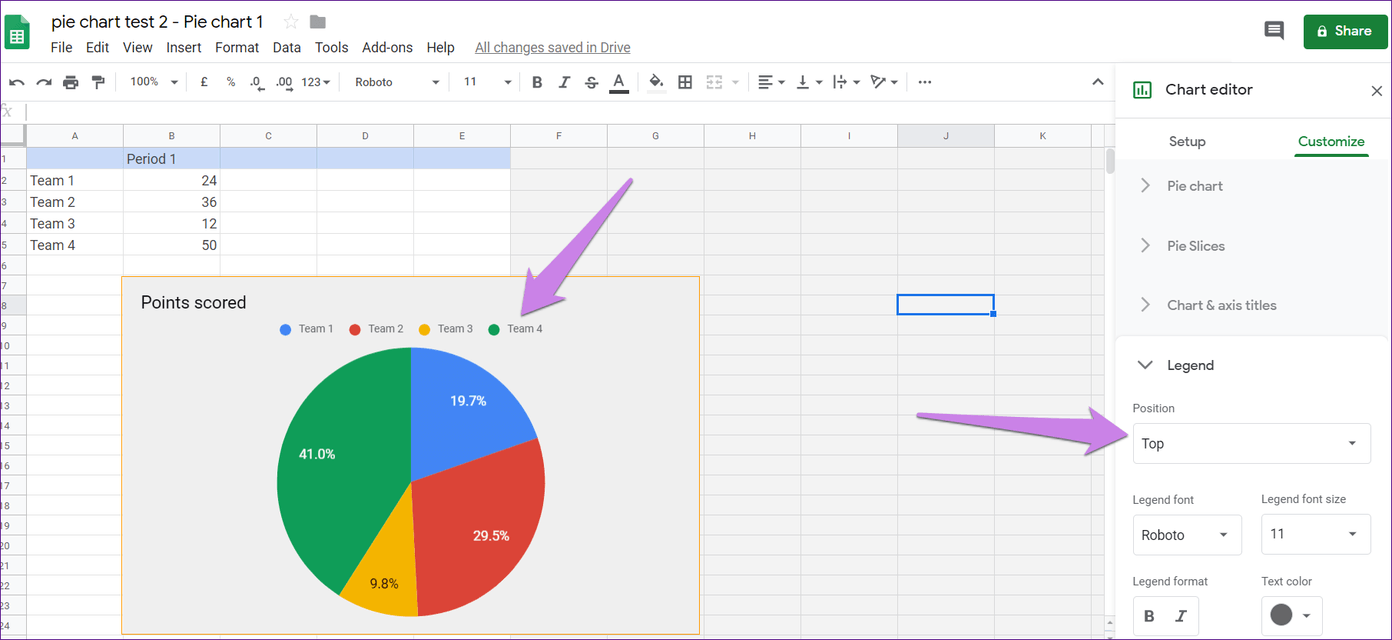1392x640 pixels.
Task: Open the Tools menu
Action: [x=332, y=47]
